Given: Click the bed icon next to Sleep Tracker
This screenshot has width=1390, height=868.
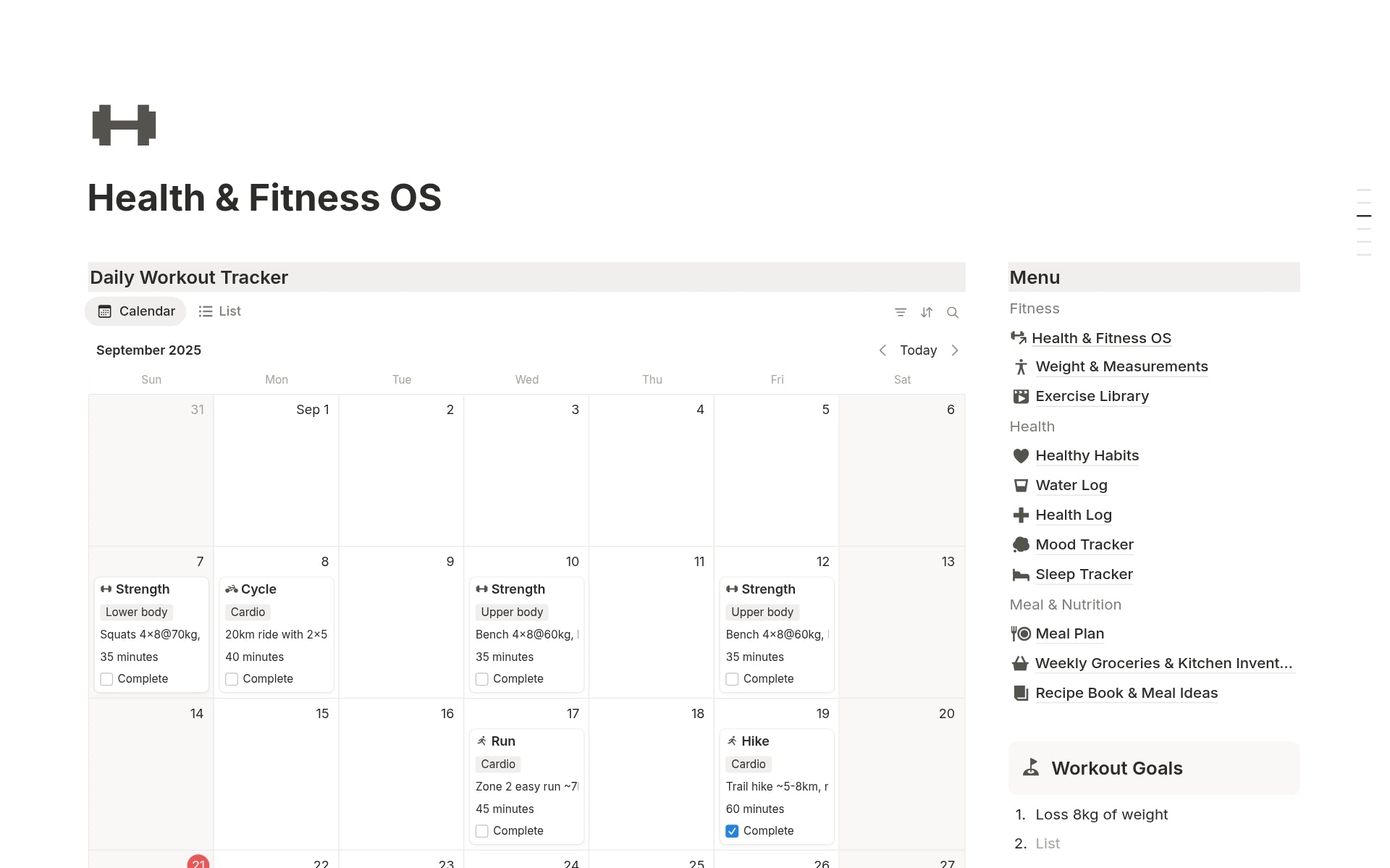Looking at the screenshot, I should click(x=1021, y=574).
